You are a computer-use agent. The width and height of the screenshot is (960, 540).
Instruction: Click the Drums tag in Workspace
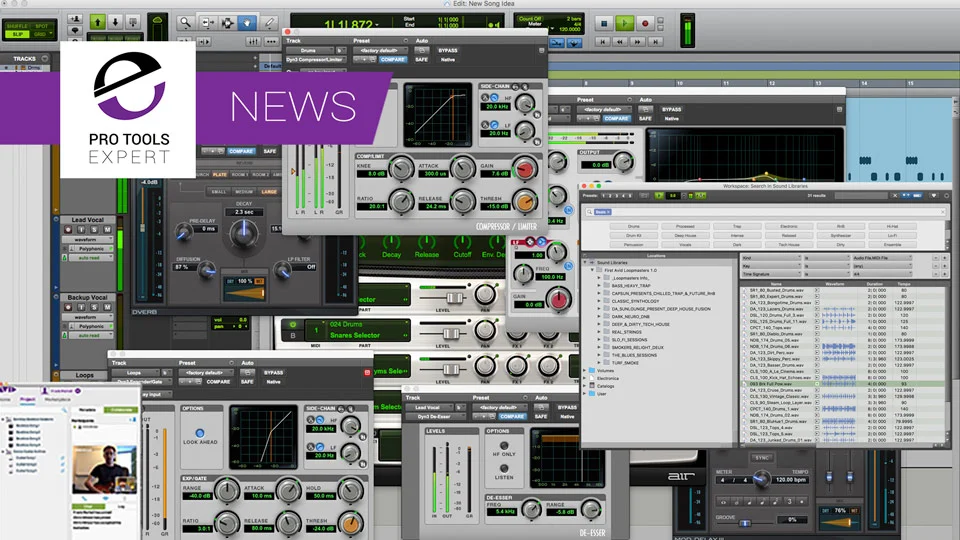tap(634, 227)
